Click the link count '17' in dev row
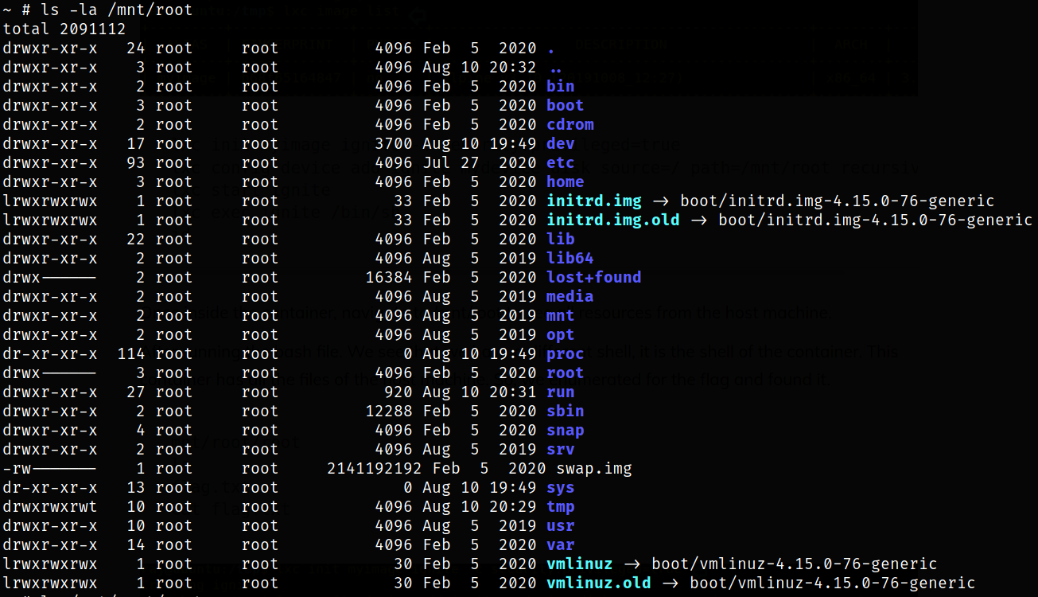 [x=136, y=144]
